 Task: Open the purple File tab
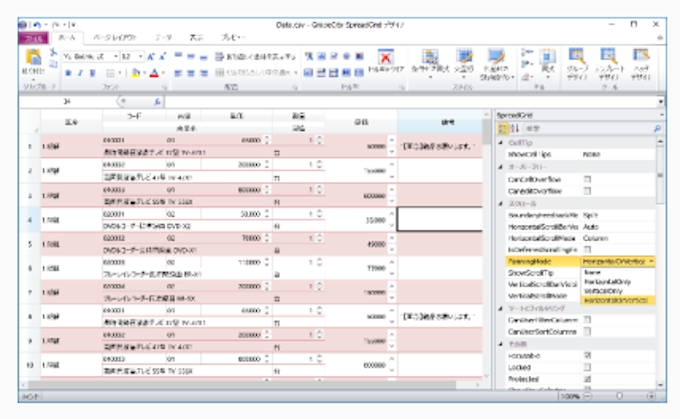point(32,35)
